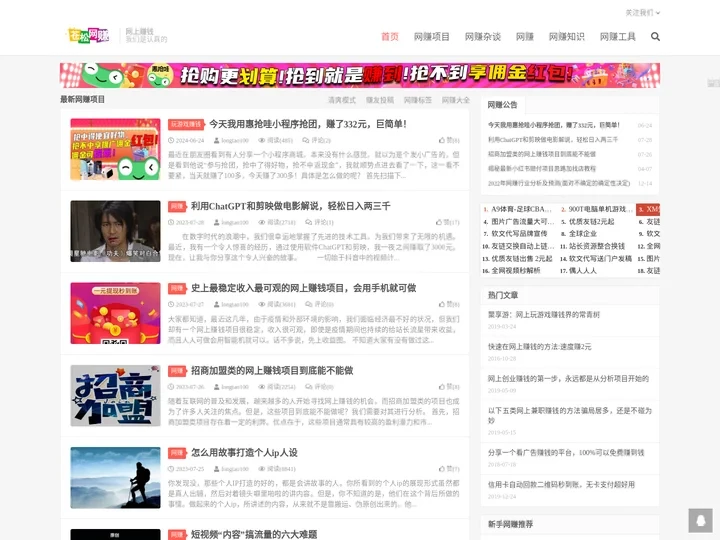Screen dimensions: 720x540
Task: Open hot article 信用卡自动回款二维码秒到账
Action: (x=561, y=484)
